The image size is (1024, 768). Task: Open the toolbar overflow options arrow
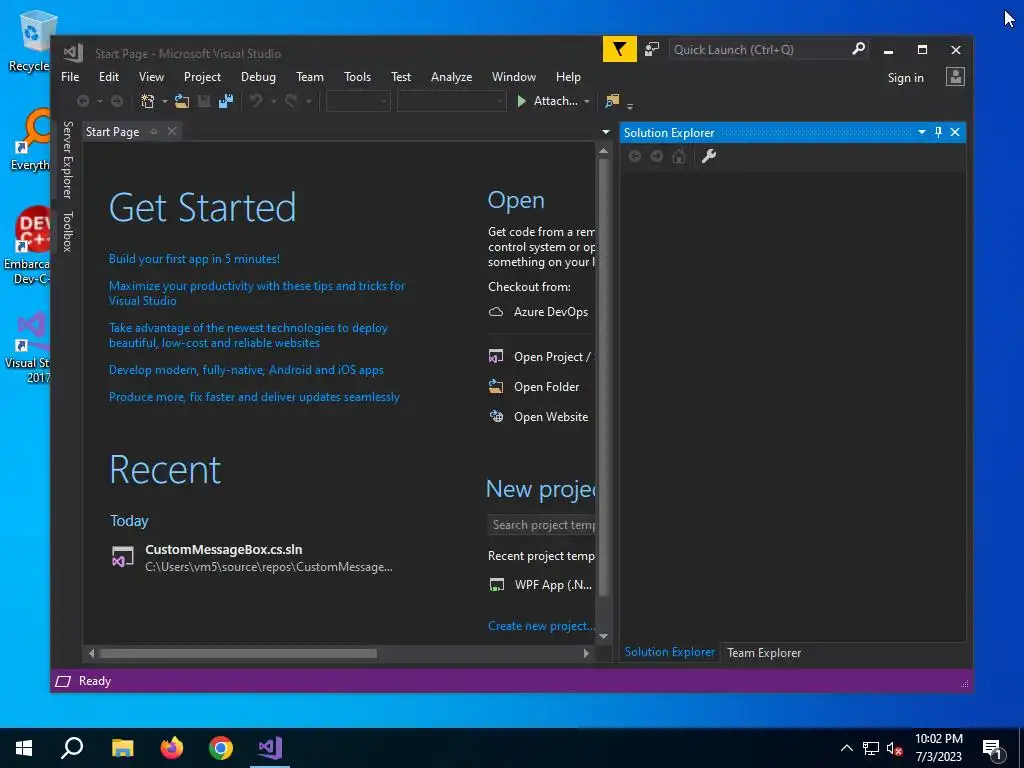pos(630,105)
